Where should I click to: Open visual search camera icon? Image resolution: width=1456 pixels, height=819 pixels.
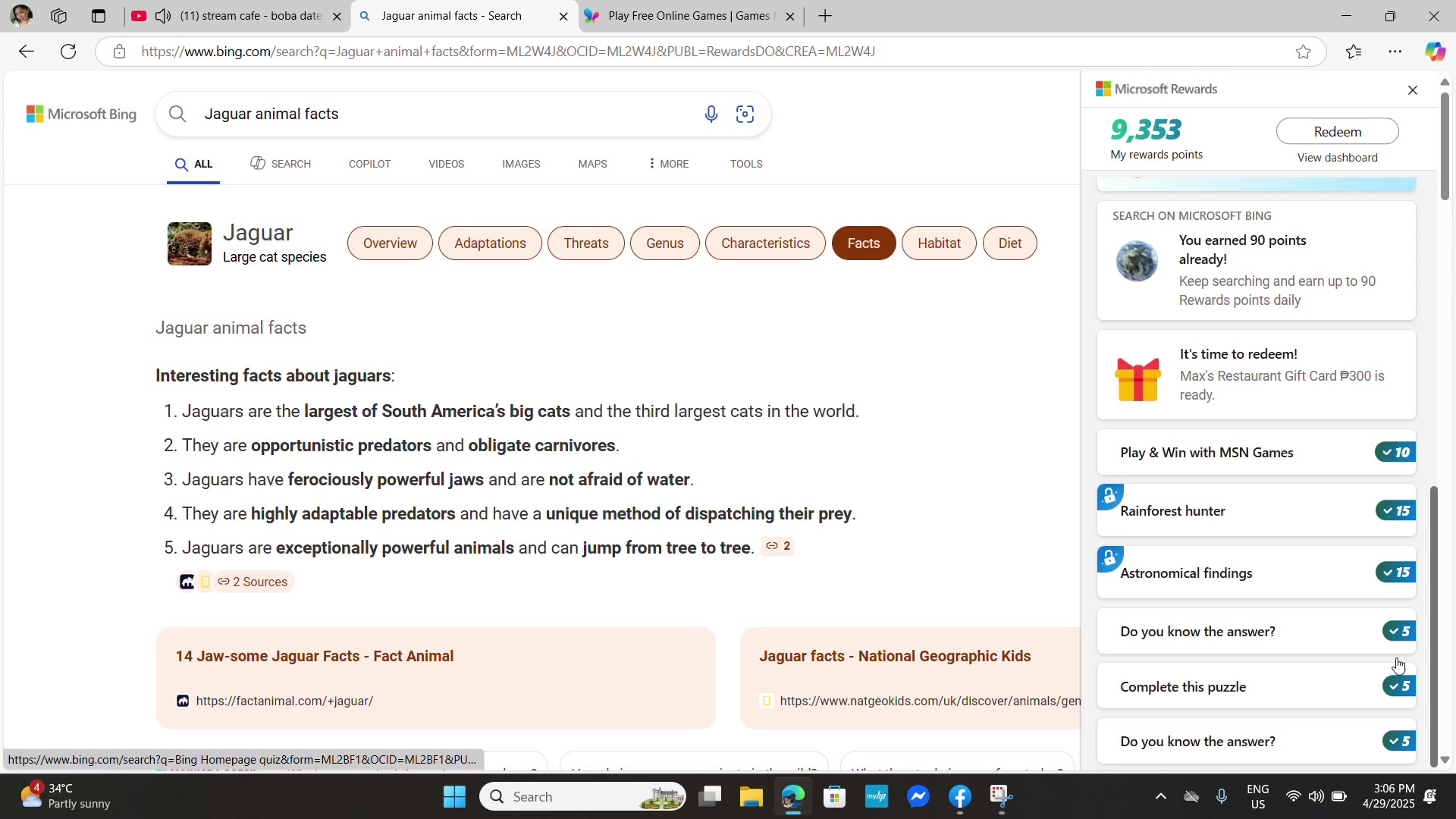[x=745, y=115]
